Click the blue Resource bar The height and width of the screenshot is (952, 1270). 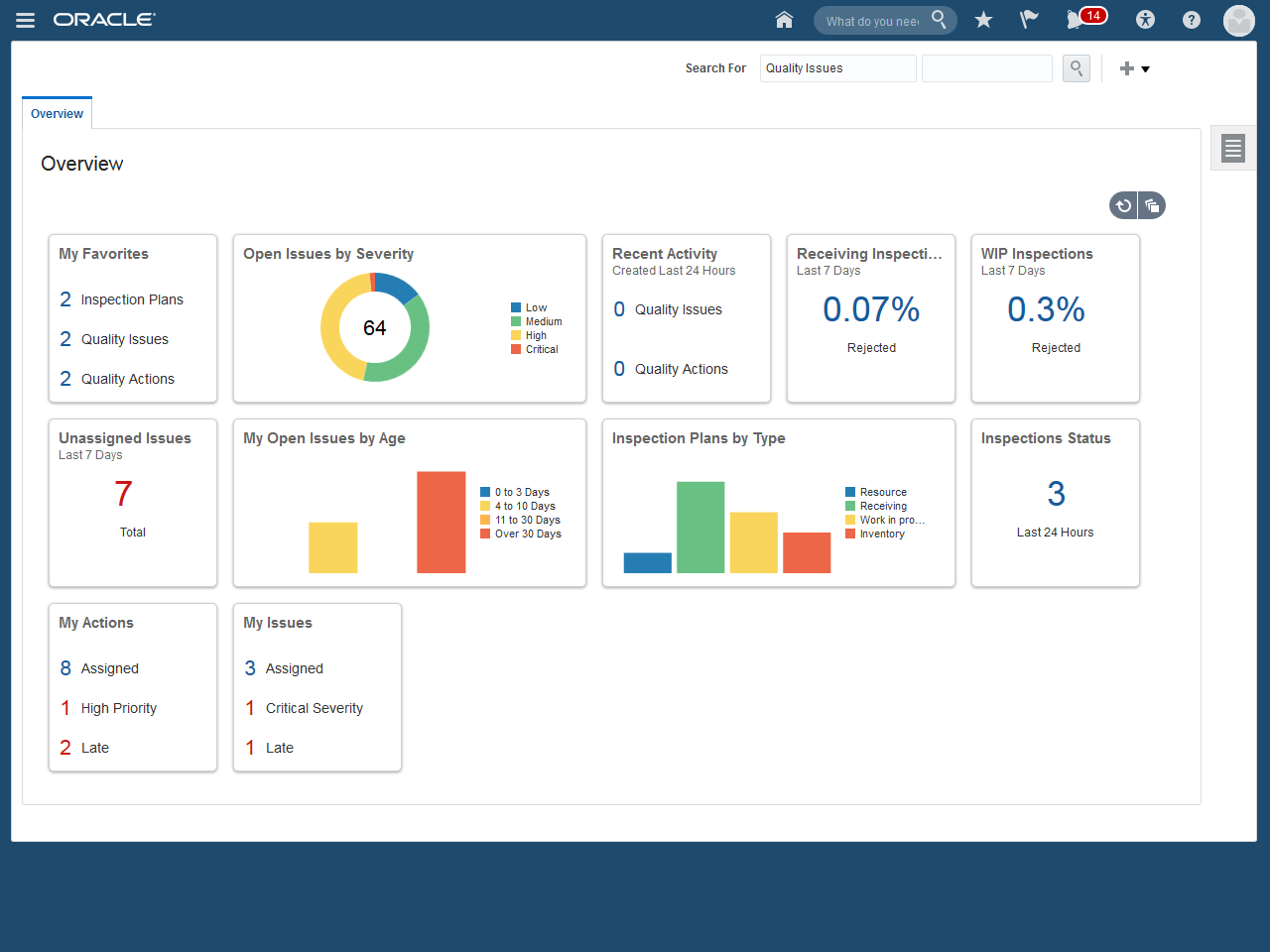[x=648, y=562]
